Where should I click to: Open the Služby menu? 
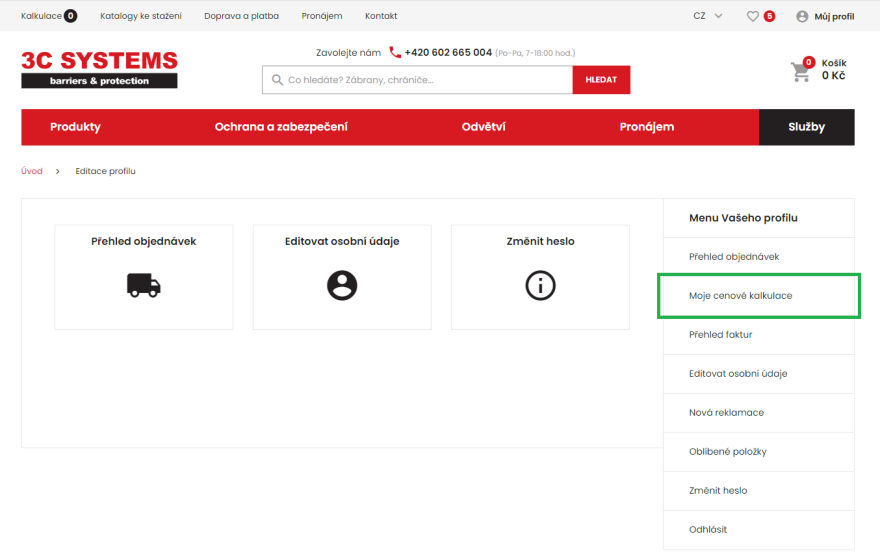click(806, 127)
